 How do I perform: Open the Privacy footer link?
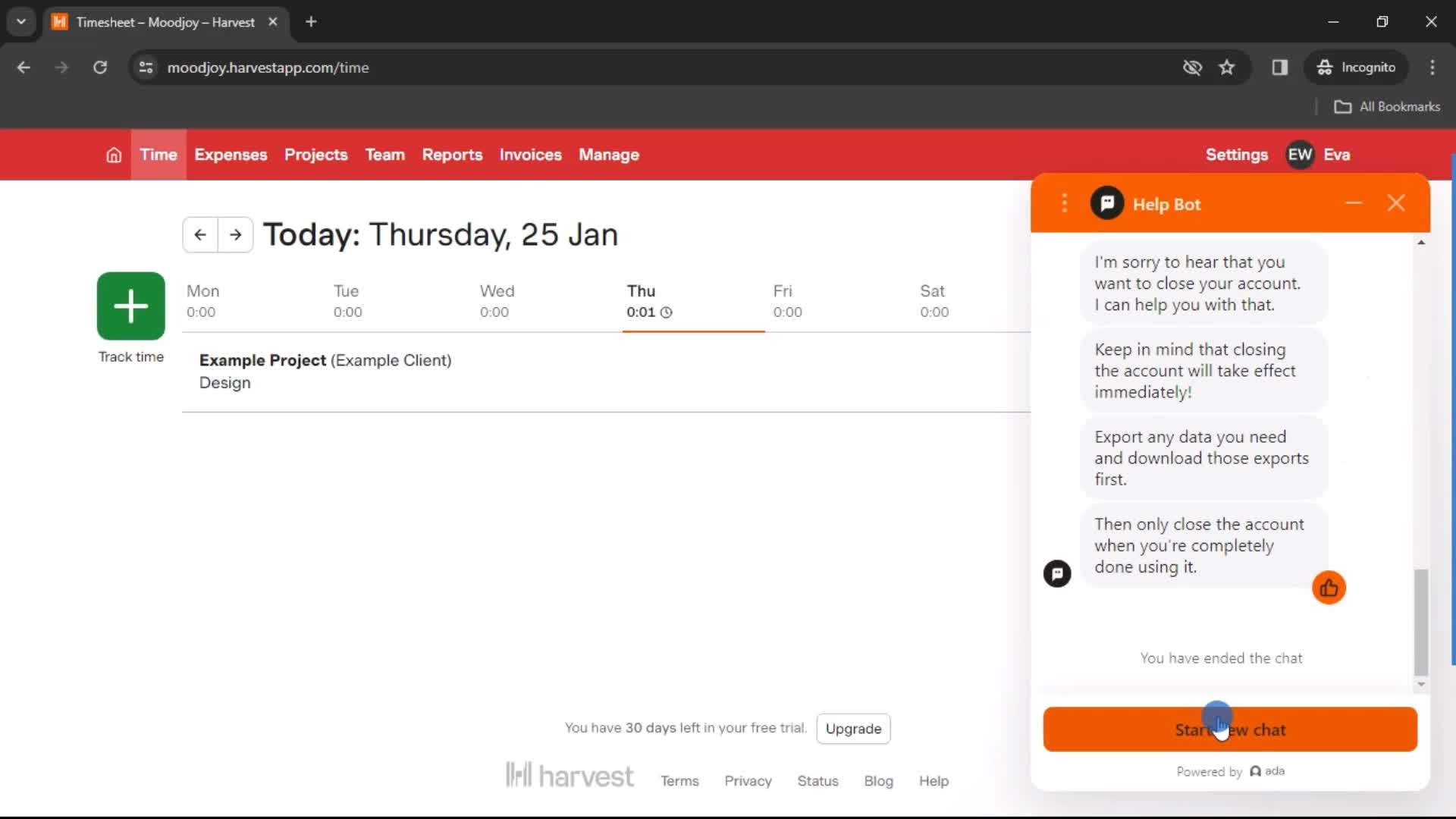pyautogui.click(x=748, y=781)
